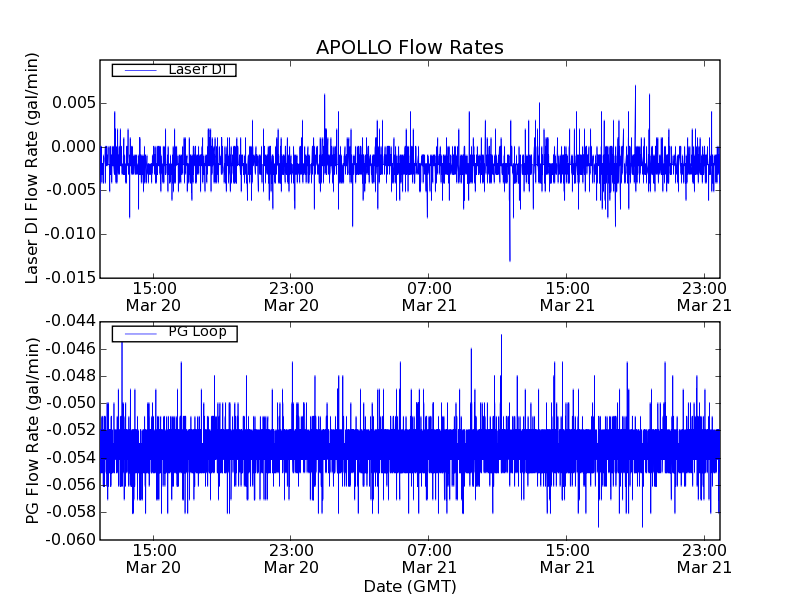Click the -0.044 tick on PG plot

[x=66, y=321]
